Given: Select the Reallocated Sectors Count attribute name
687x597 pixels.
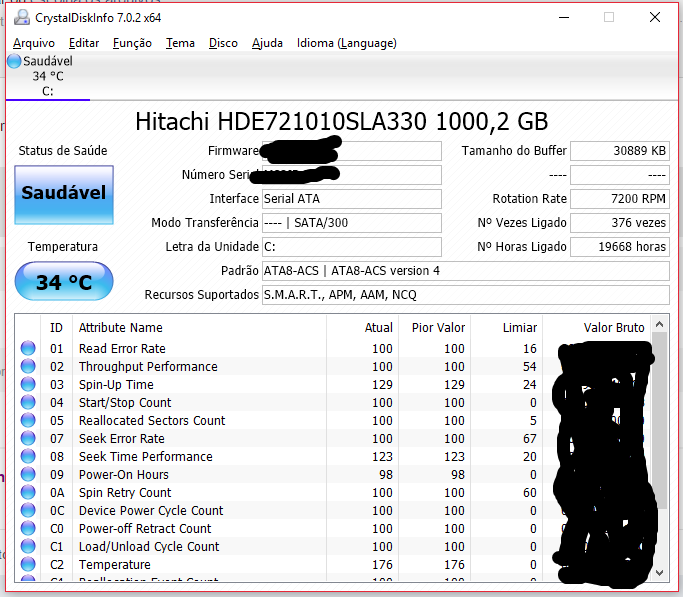Looking at the screenshot, I should coord(152,420).
